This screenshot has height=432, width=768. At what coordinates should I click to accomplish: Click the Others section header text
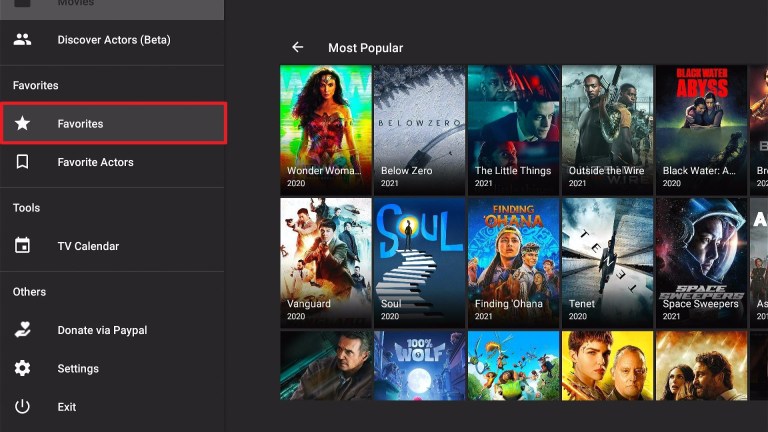(x=29, y=292)
